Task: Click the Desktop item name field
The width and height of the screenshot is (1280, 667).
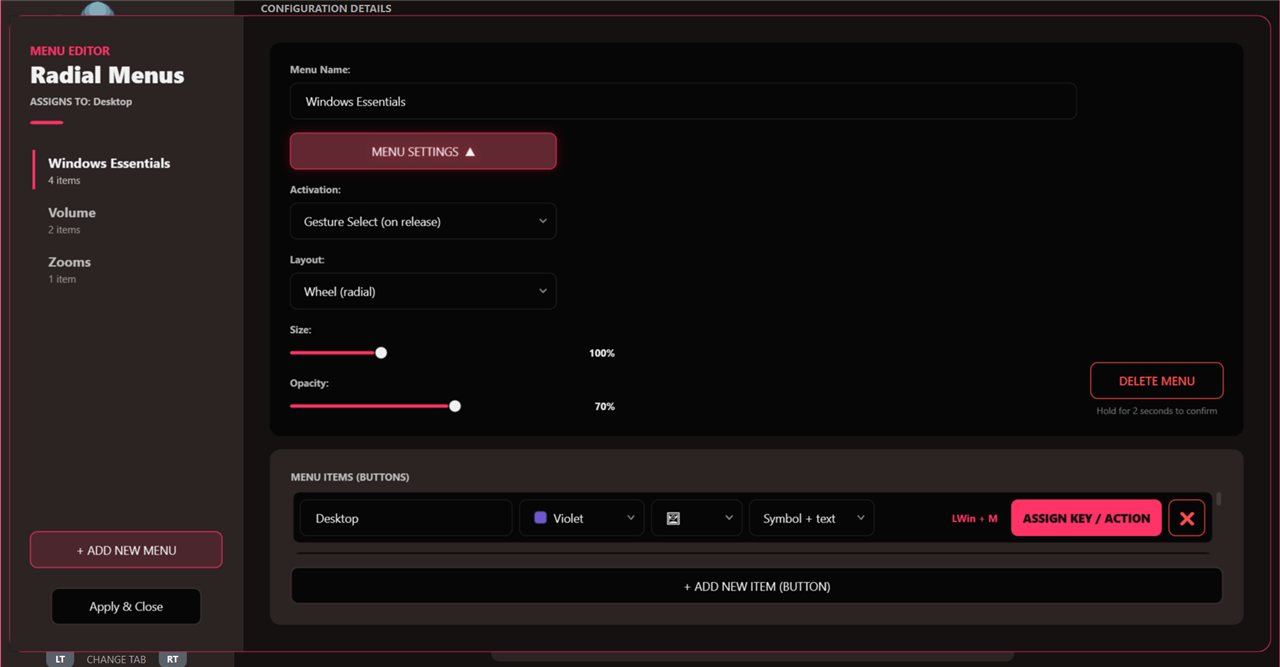Action: [x=406, y=518]
